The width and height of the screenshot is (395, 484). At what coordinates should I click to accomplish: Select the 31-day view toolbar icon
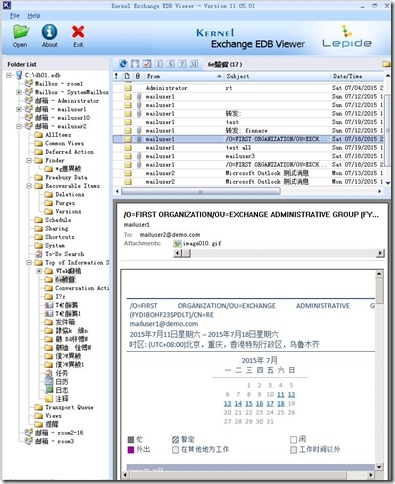click(194, 64)
